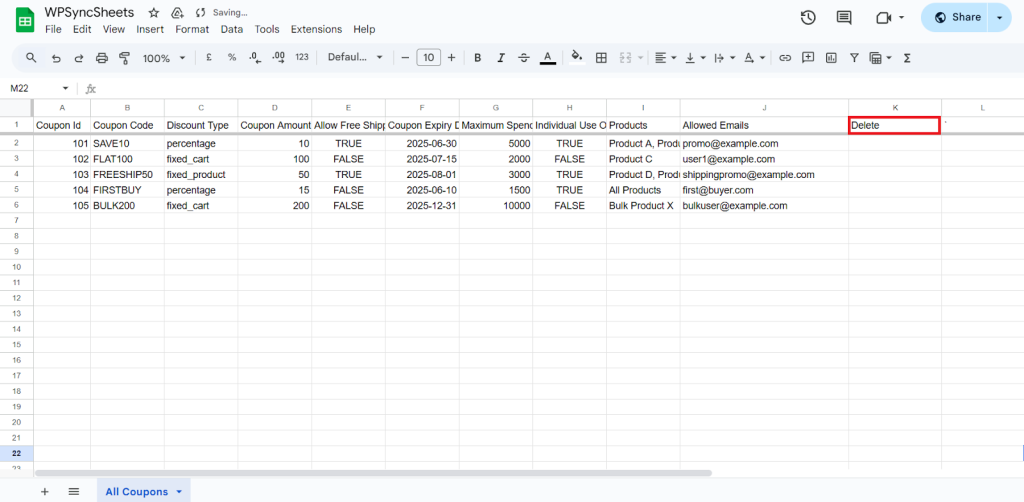This screenshot has height=502, width=1024.
Task: Open the View menu
Action: click(x=114, y=29)
